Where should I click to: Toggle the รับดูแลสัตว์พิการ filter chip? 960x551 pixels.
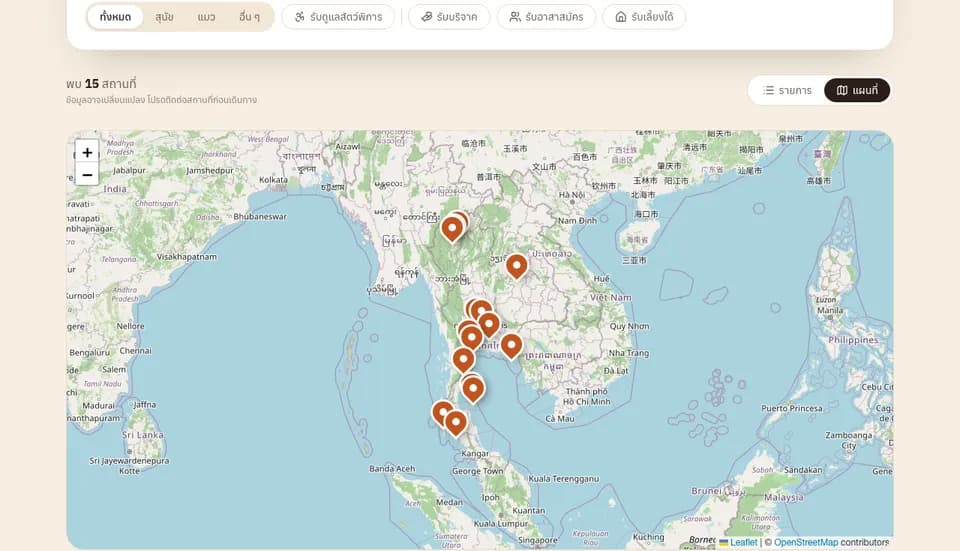338,17
